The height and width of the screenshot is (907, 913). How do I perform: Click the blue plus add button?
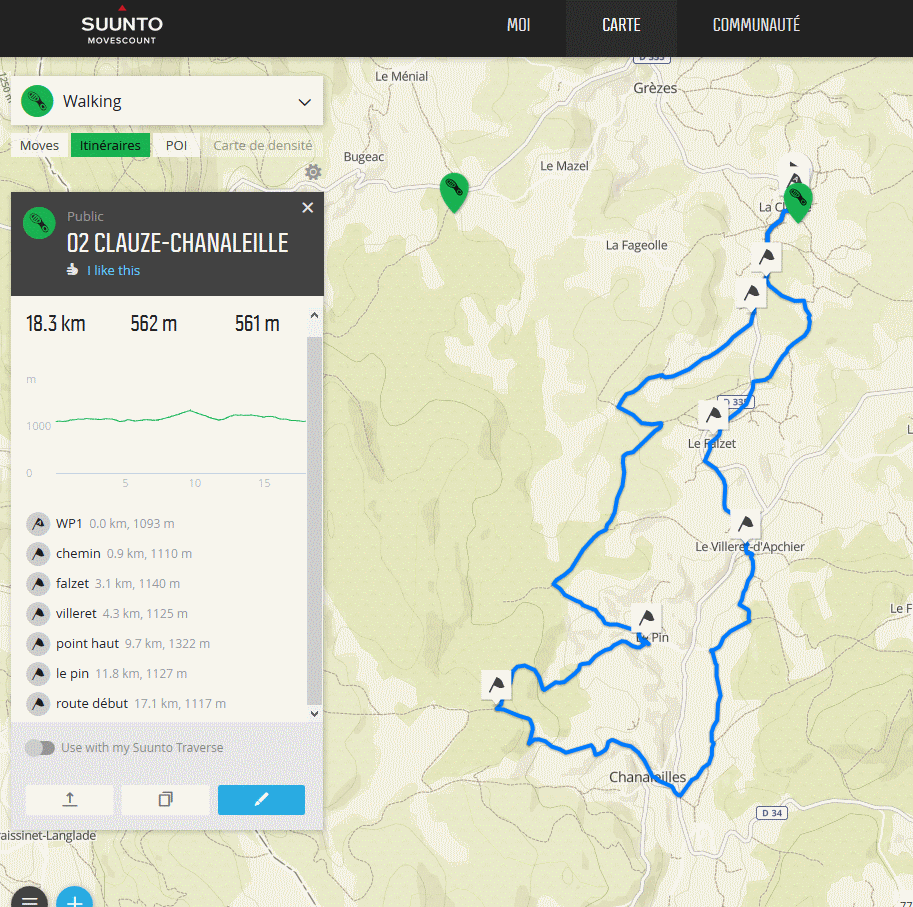(x=75, y=898)
